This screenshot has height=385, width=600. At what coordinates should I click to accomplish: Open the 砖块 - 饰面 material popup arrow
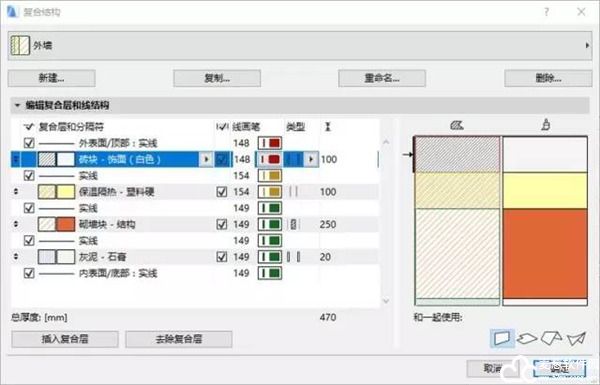point(206,159)
